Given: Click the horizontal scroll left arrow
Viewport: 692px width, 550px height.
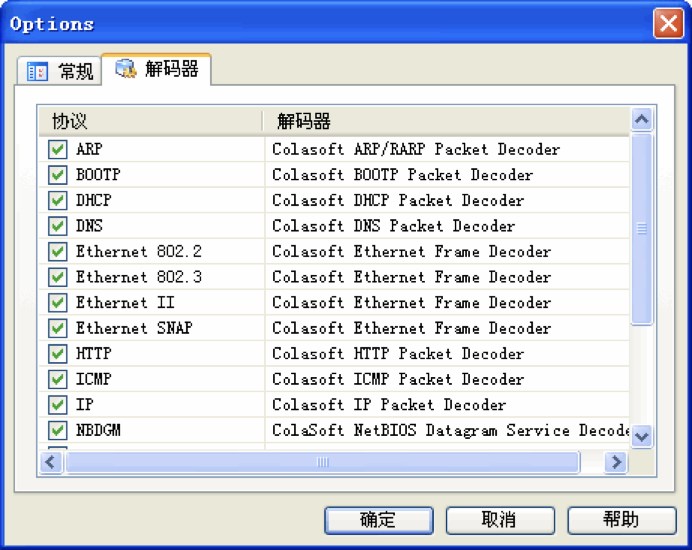Looking at the screenshot, I should [x=51, y=462].
